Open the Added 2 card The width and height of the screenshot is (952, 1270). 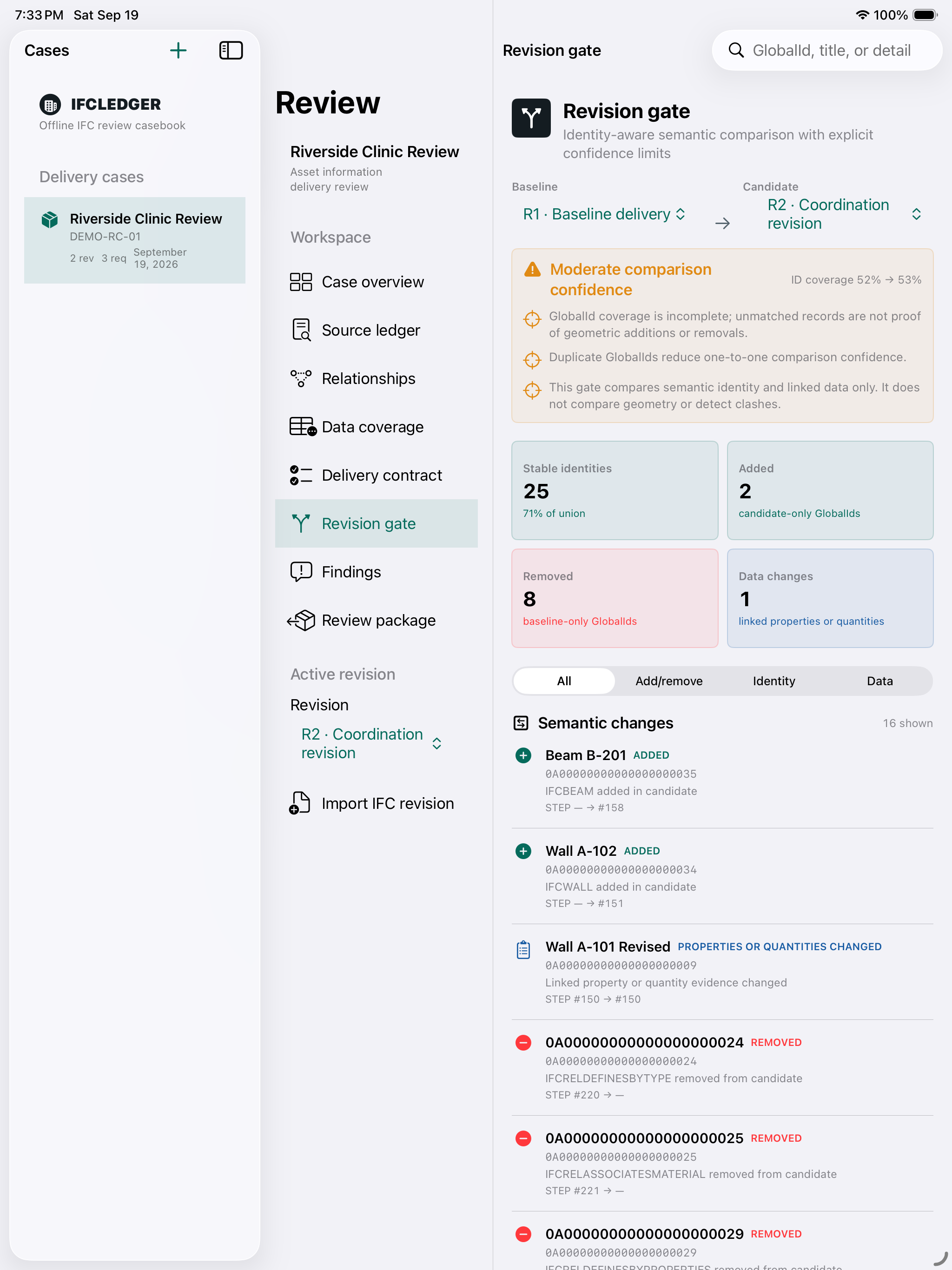click(x=830, y=490)
